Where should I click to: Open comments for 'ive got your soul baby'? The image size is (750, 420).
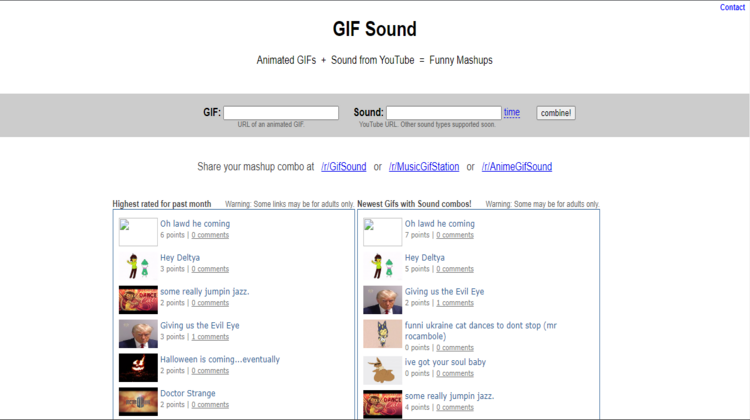pos(455,374)
